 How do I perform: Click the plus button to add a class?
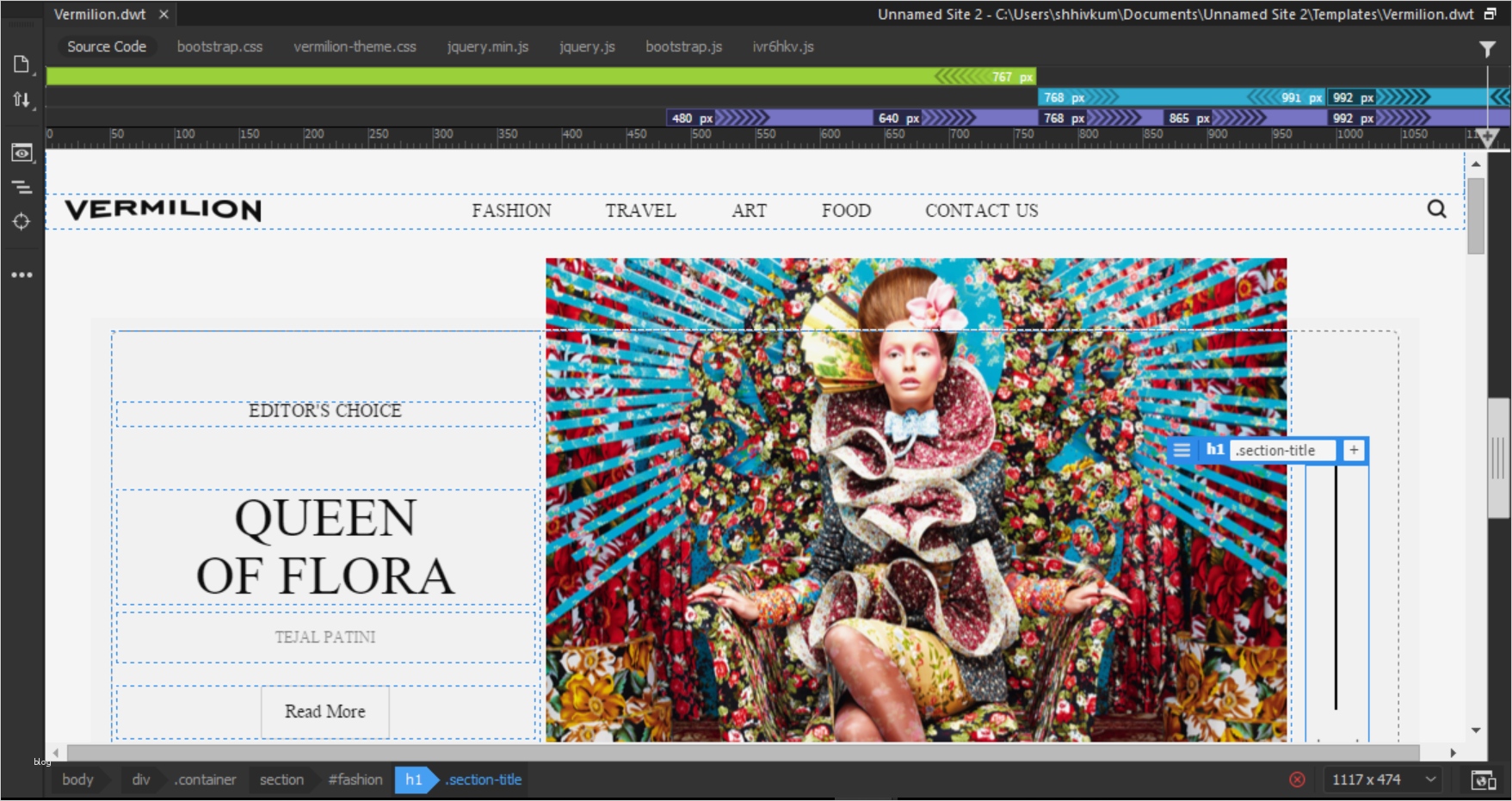click(1353, 449)
